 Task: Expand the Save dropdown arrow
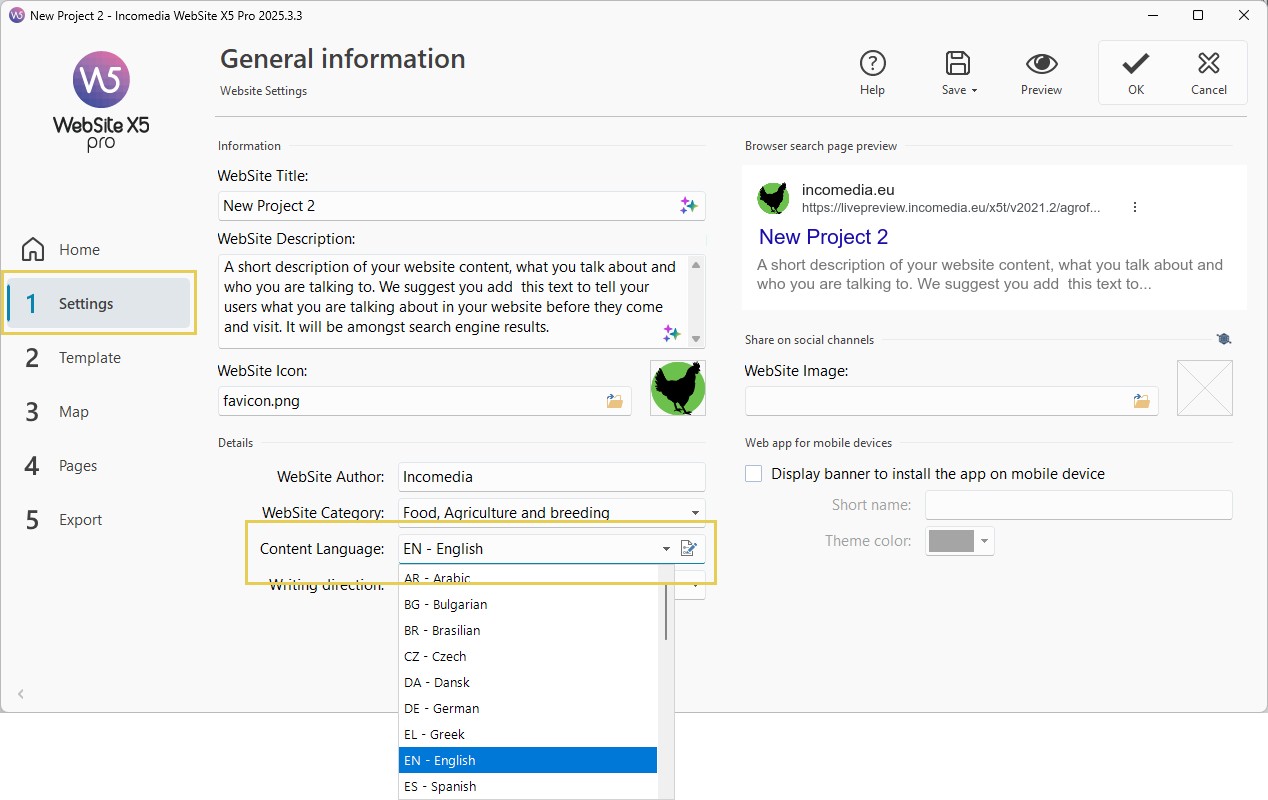(x=975, y=91)
